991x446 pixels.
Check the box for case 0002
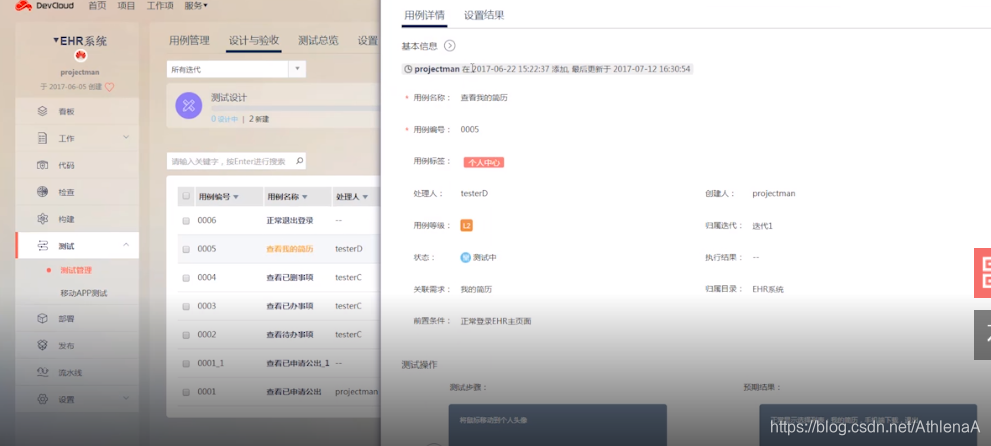(186, 335)
